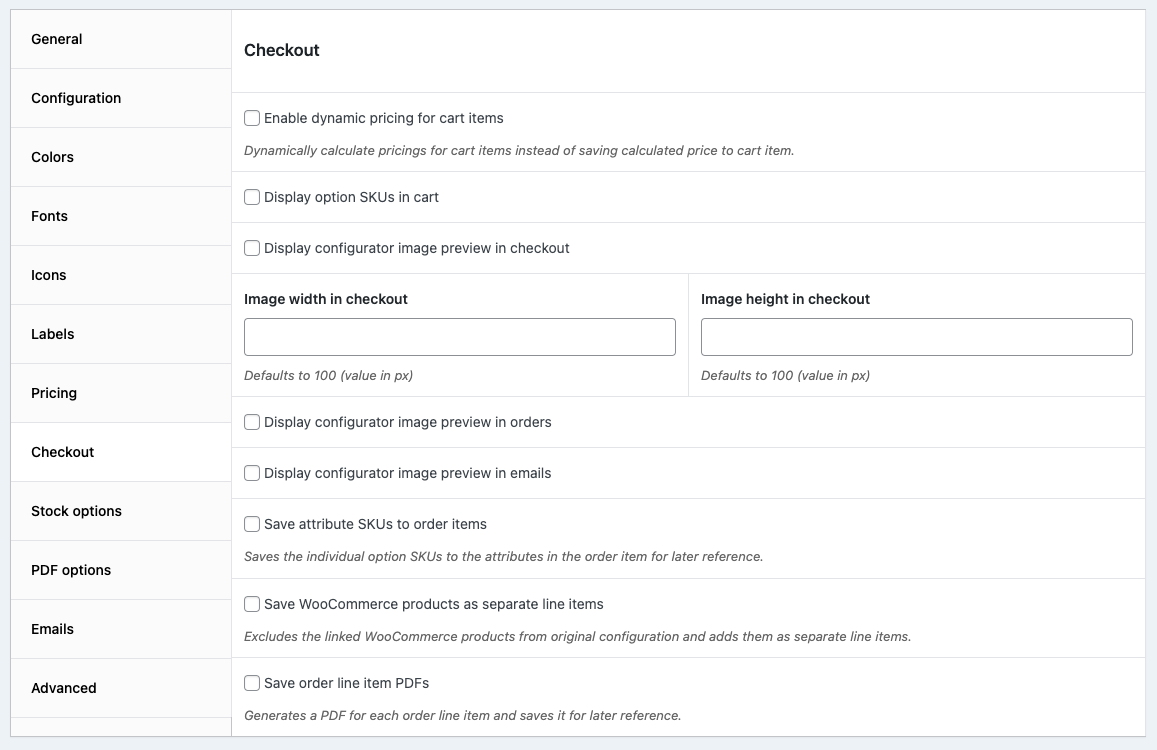Image resolution: width=1157 pixels, height=750 pixels.
Task: Toggle configurator image preview in checkout
Action: [252, 248]
